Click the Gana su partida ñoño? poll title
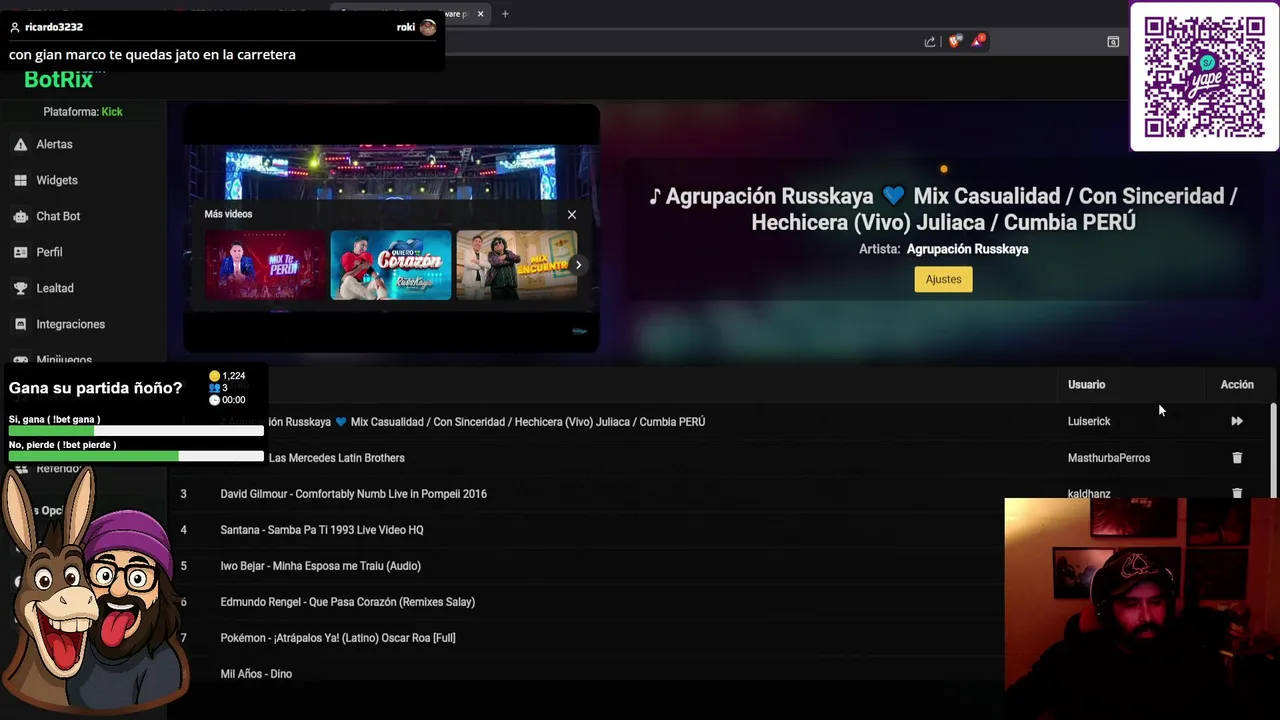1280x720 pixels. 95,388
